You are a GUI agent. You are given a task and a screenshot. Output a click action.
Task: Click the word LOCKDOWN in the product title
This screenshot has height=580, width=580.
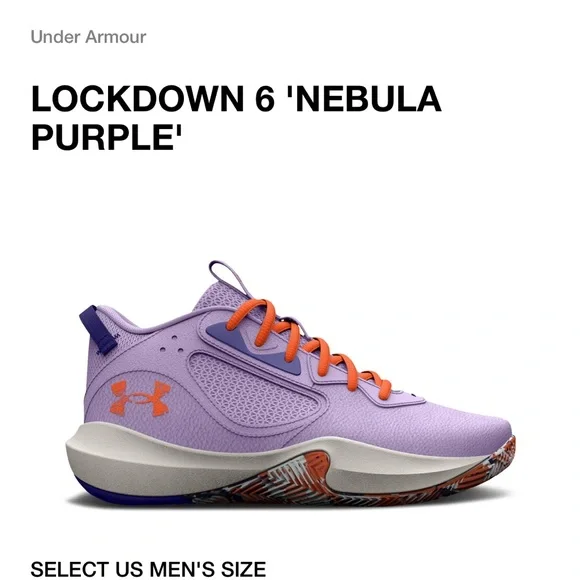137,99
